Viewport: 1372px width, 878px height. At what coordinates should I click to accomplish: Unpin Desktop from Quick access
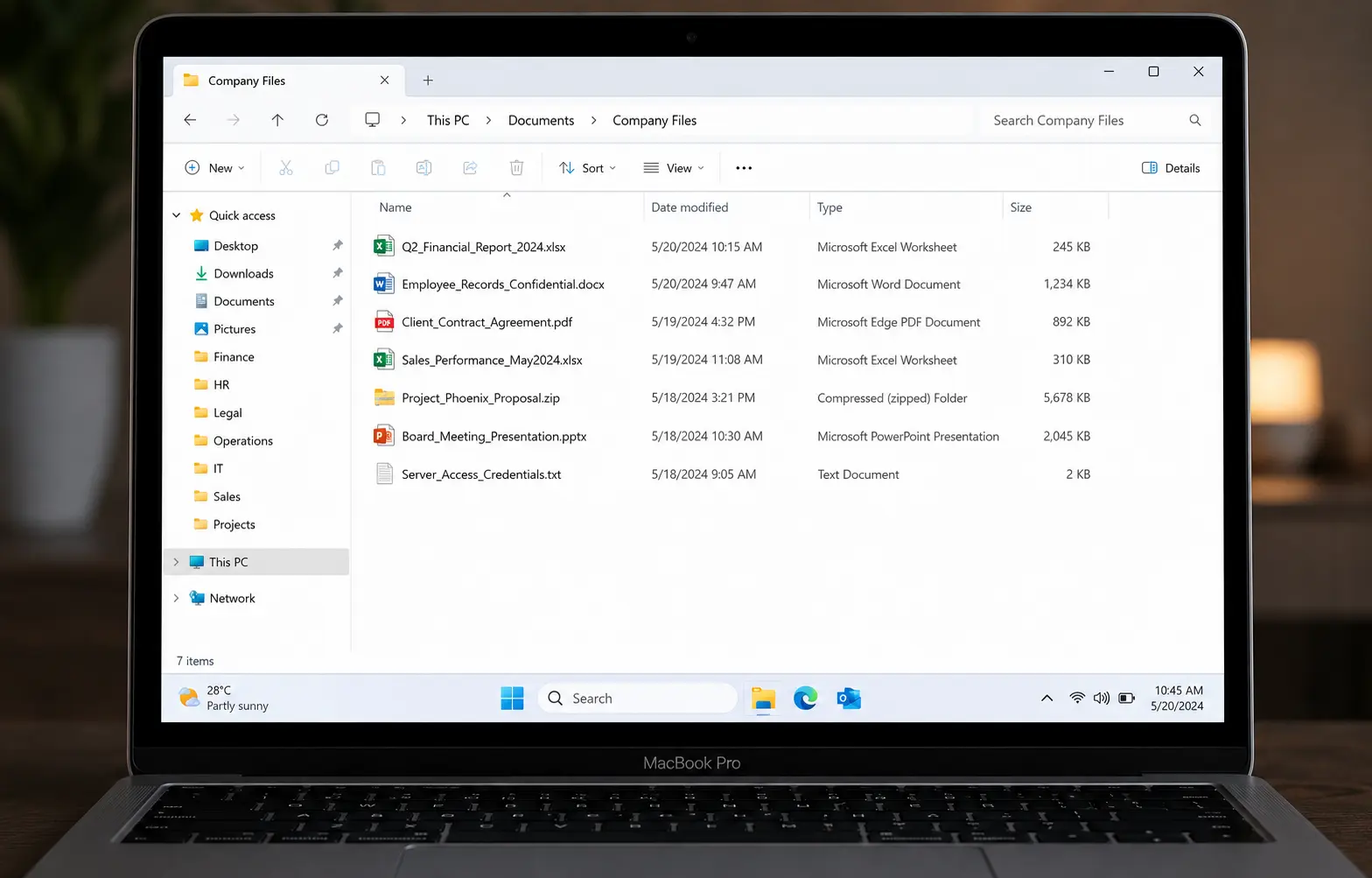click(338, 245)
